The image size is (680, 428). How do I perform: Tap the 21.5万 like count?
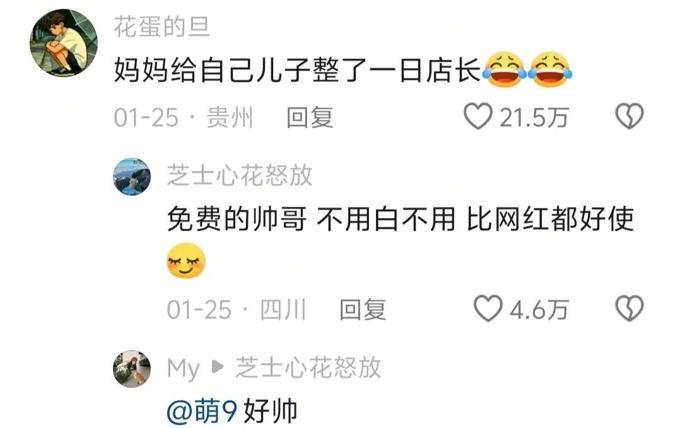pyautogui.click(x=534, y=118)
